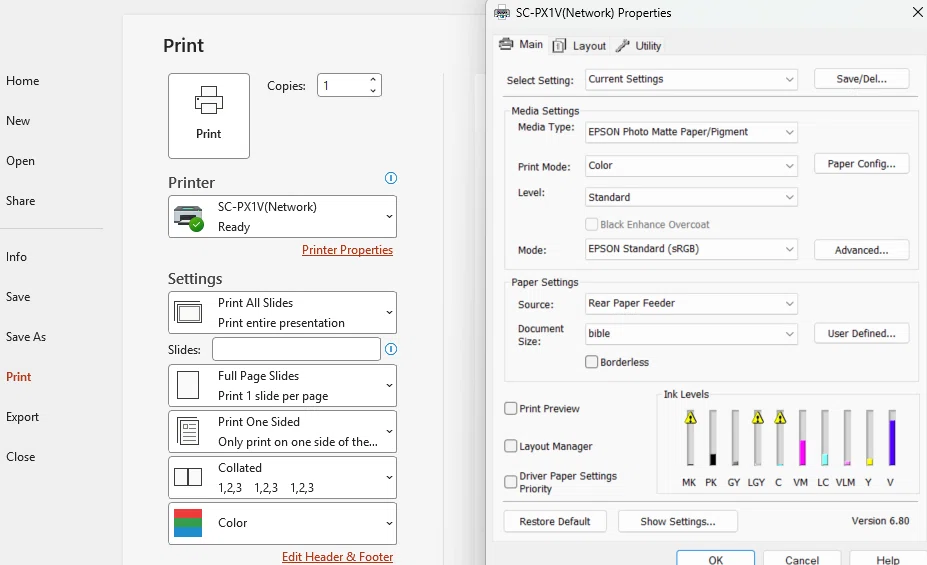Open the Select Setting dropdown
This screenshot has width=927, height=565.
tap(691, 79)
